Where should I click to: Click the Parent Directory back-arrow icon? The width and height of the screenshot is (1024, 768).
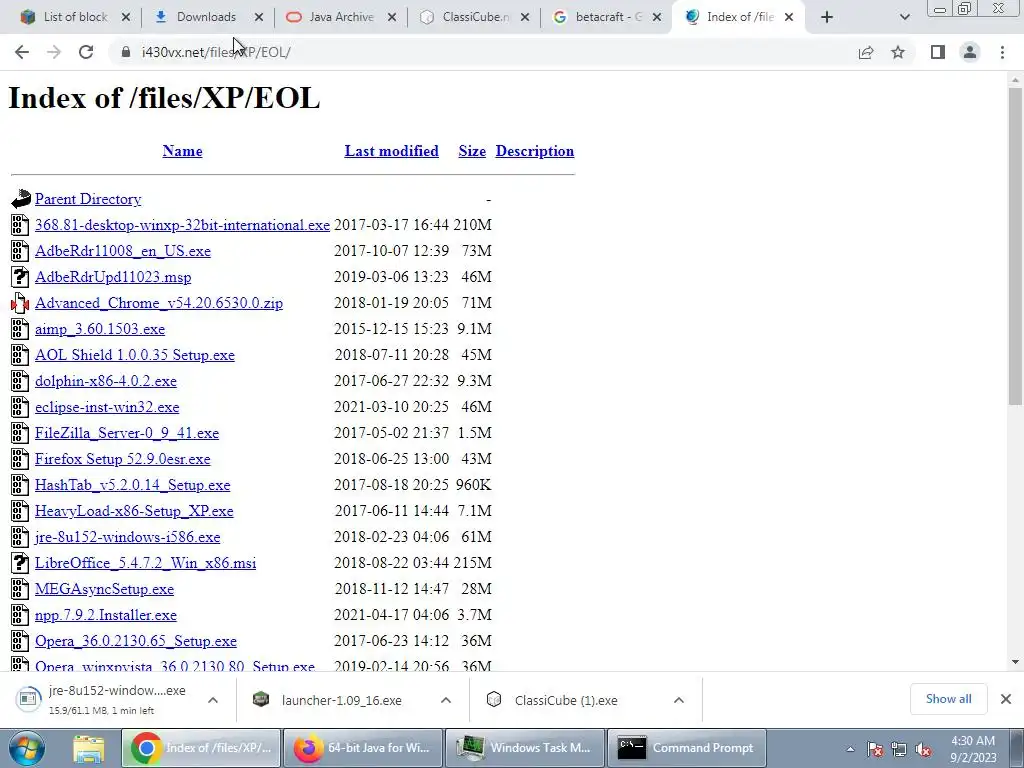[x=21, y=199]
